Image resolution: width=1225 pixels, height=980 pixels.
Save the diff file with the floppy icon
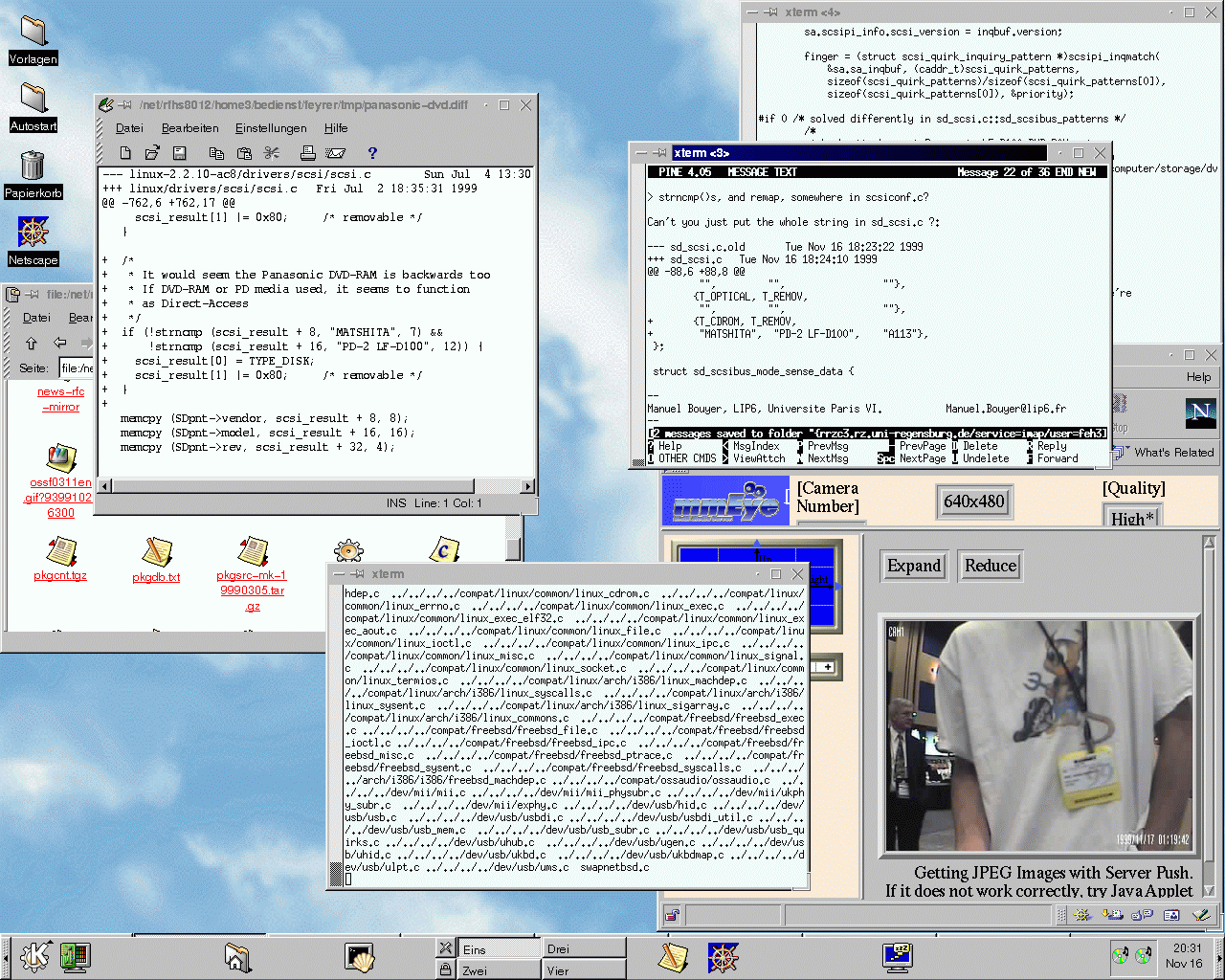point(179,153)
